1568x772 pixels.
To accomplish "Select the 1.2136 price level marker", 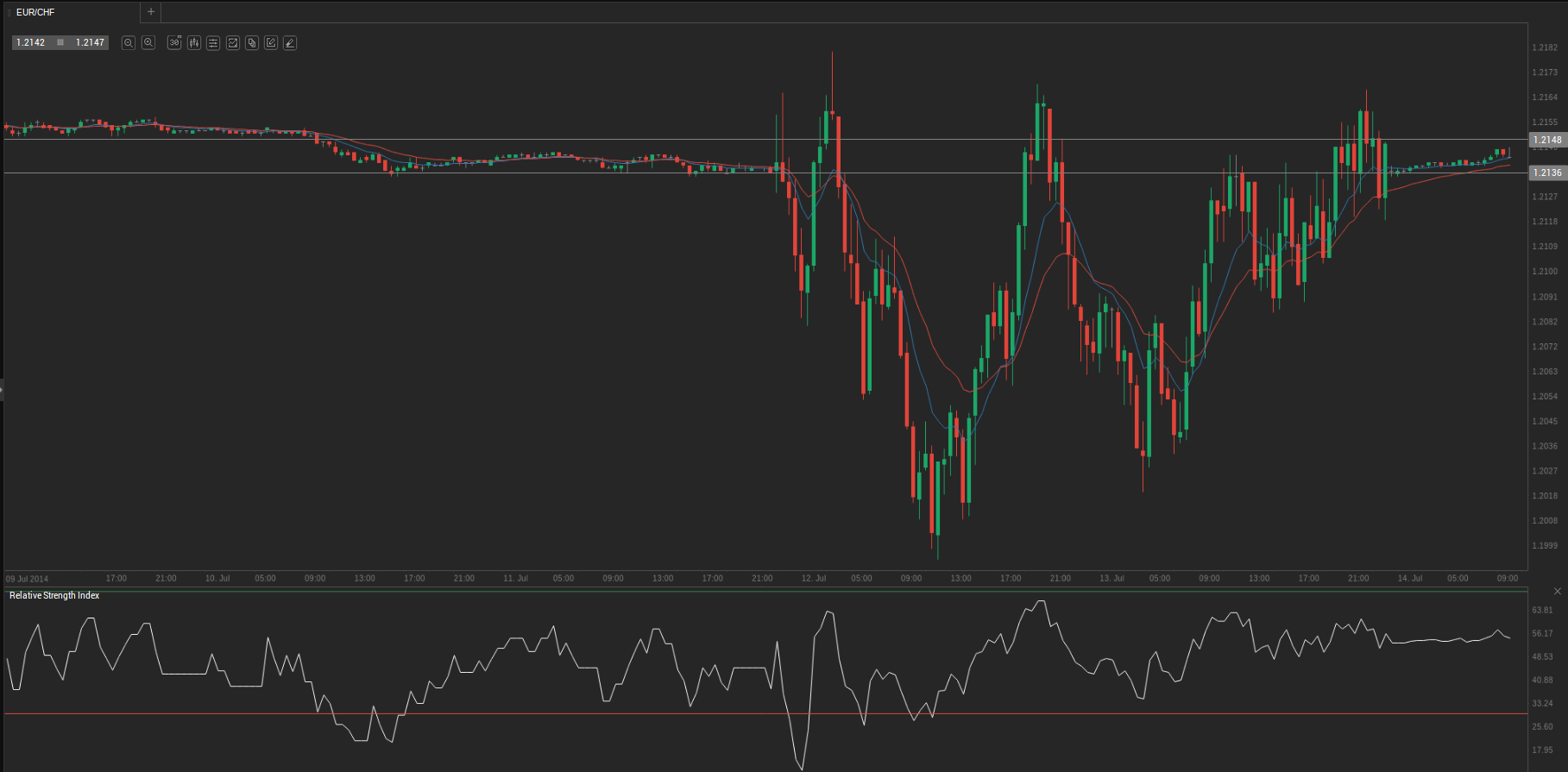I will click(1546, 173).
